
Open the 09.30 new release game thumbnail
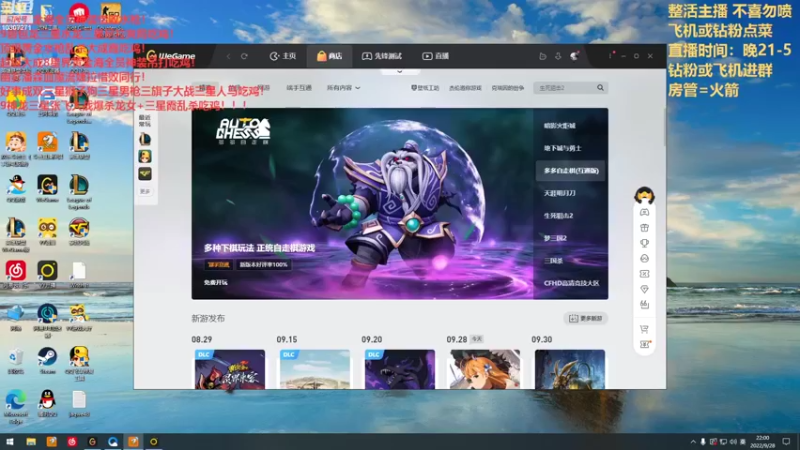pyautogui.click(x=570, y=369)
